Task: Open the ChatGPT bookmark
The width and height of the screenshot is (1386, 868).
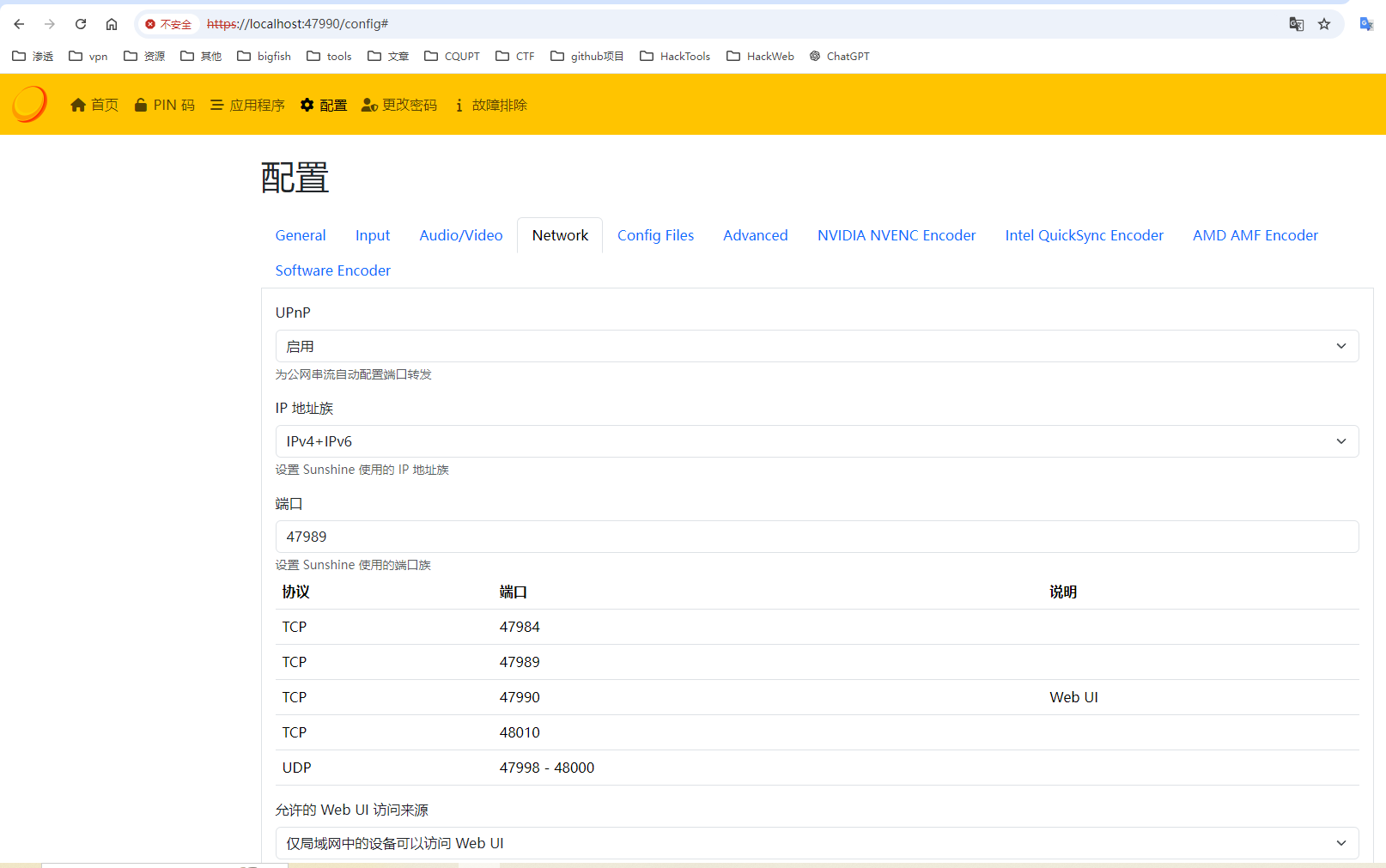Action: [840, 56]
